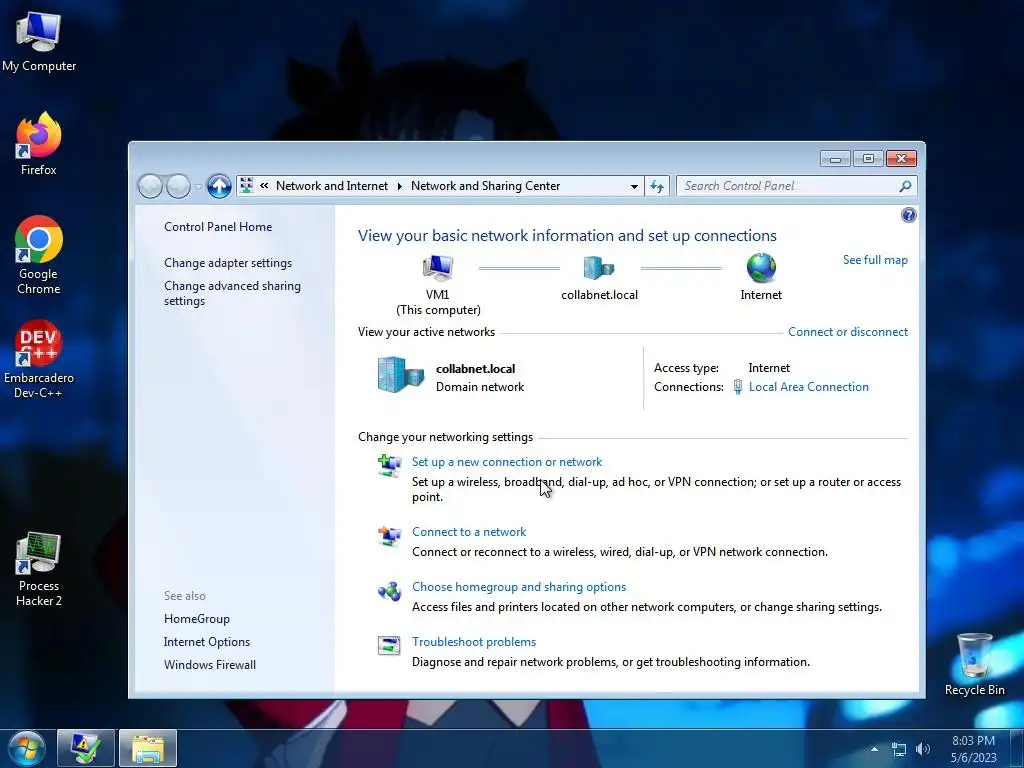Open address bar history dropdown
1024x768 pixels.
634,186
